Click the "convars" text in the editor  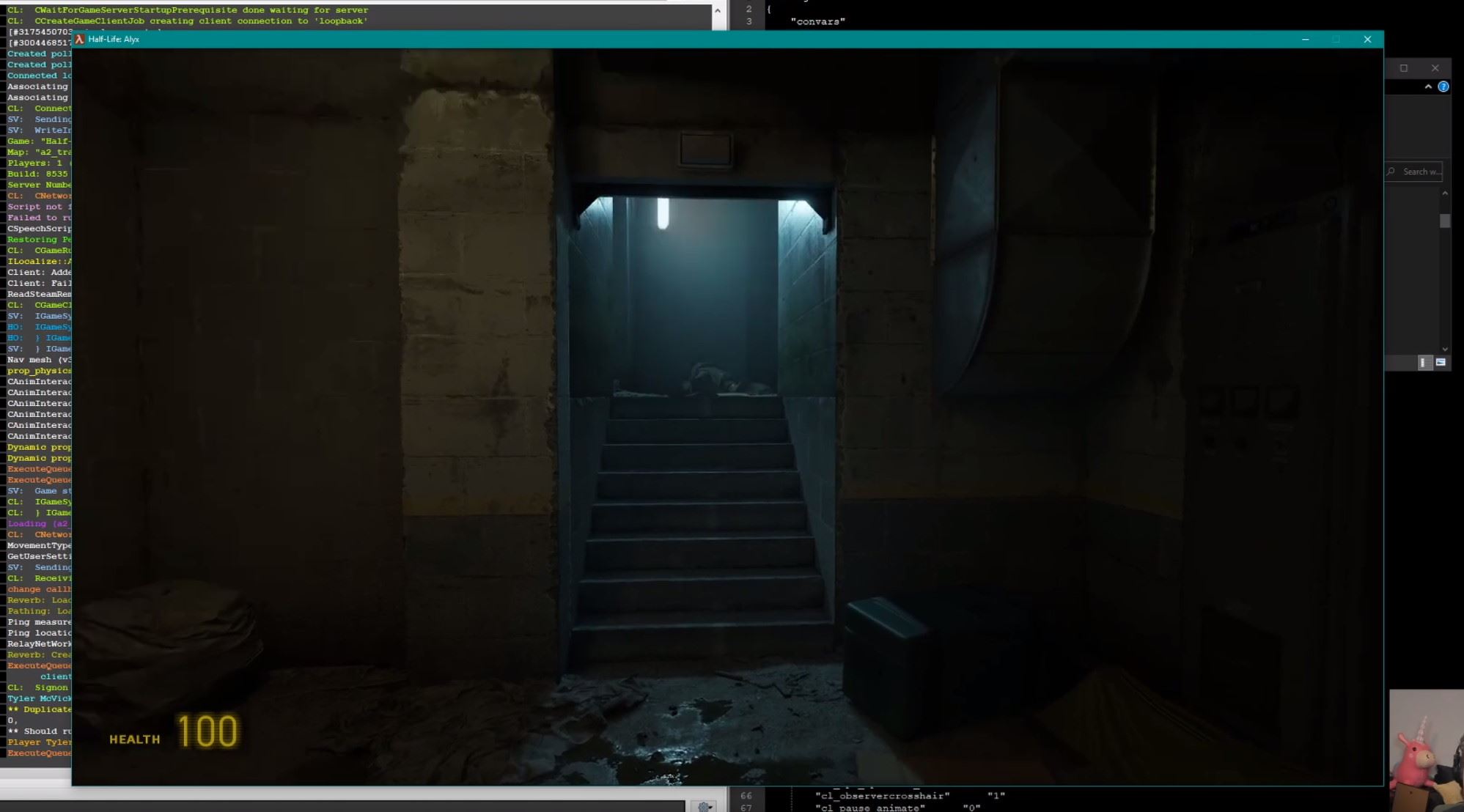tap(817, 21)
